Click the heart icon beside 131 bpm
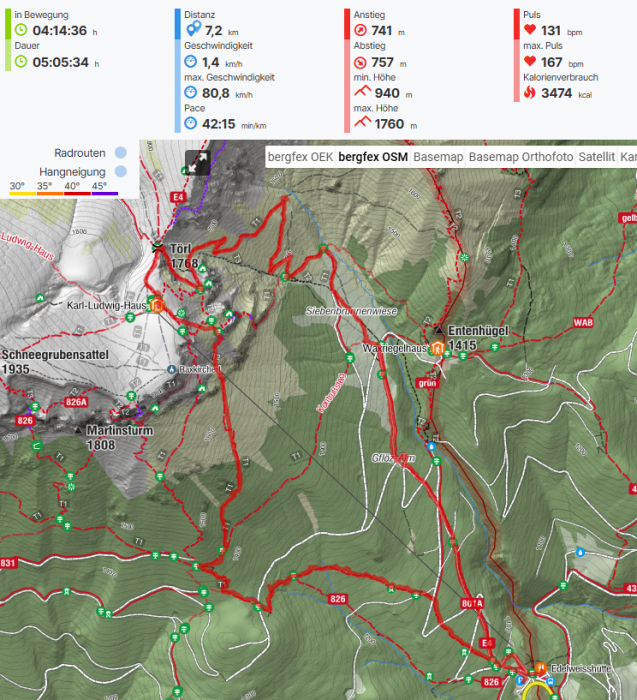The image size is (637, 700). point(530,29)
